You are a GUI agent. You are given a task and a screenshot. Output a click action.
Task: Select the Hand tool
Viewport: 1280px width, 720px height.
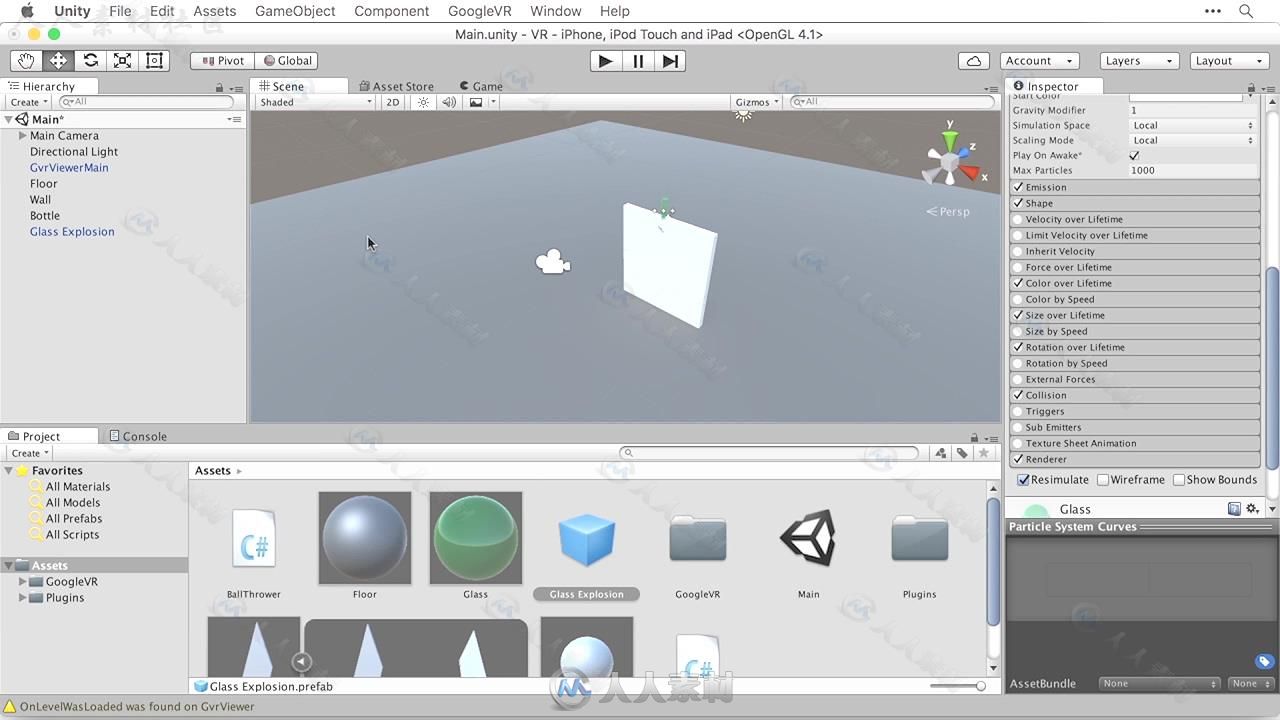(x=26, y=61)
